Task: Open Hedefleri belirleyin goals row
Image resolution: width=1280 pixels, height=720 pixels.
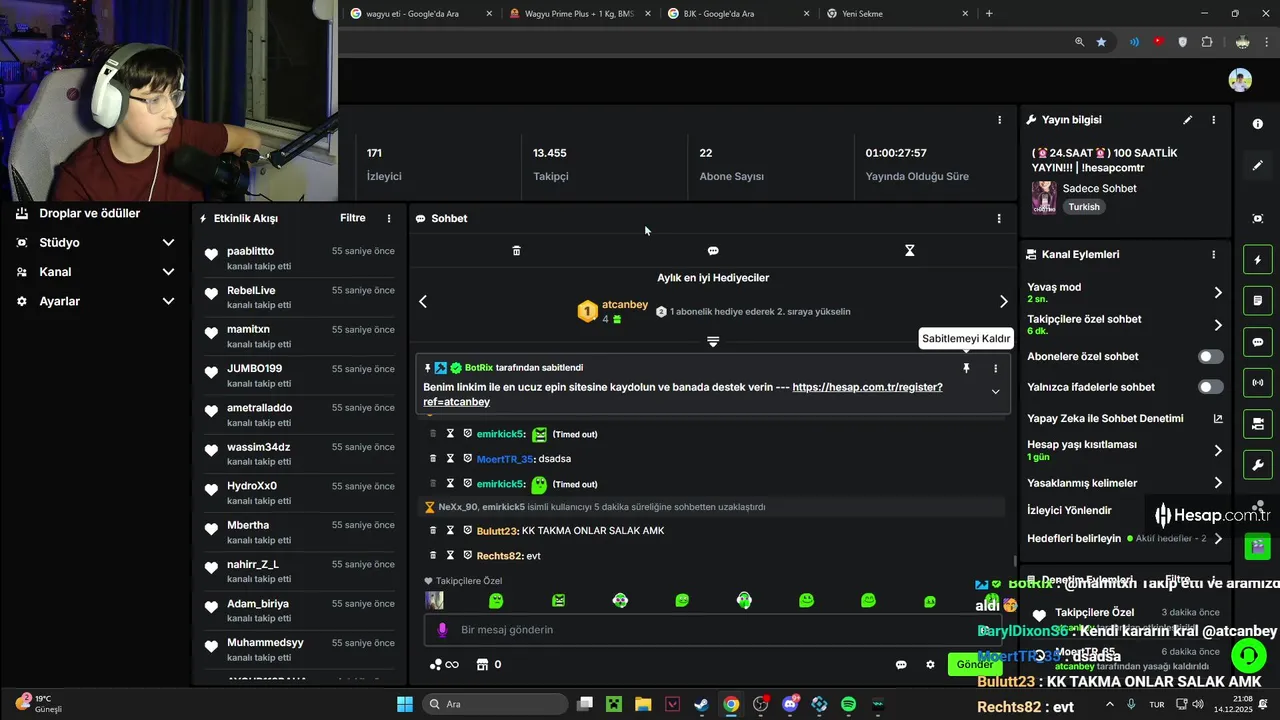Action: point(1125,538)
